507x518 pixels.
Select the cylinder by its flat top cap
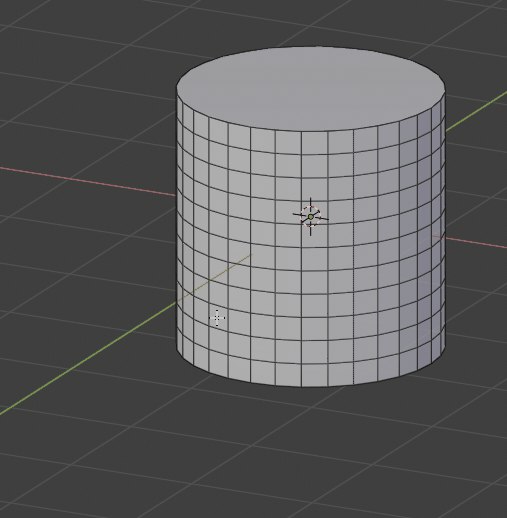pyautogui.click(x=311, y=88)
